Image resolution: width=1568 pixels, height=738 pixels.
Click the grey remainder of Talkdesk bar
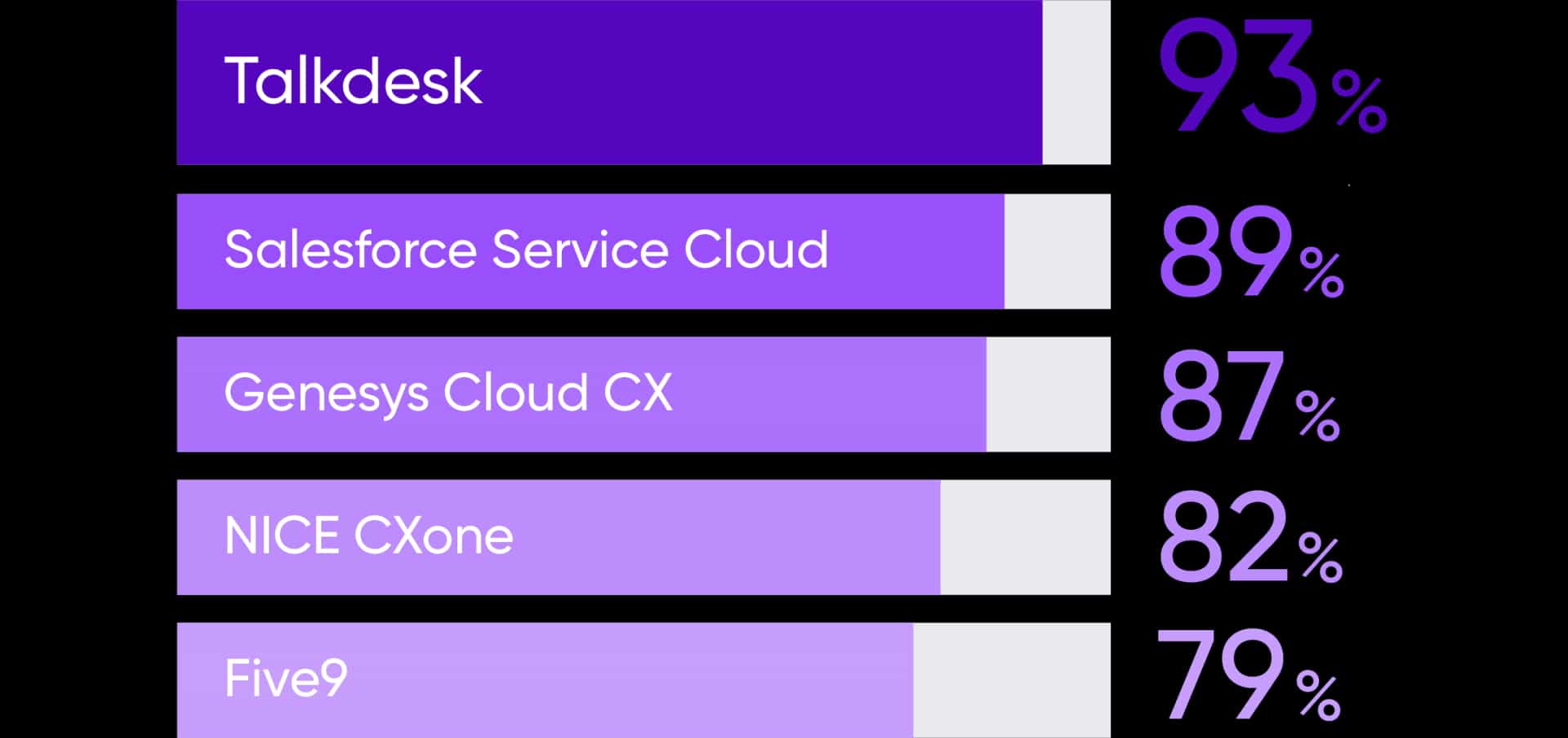[x=1076, y=82]
